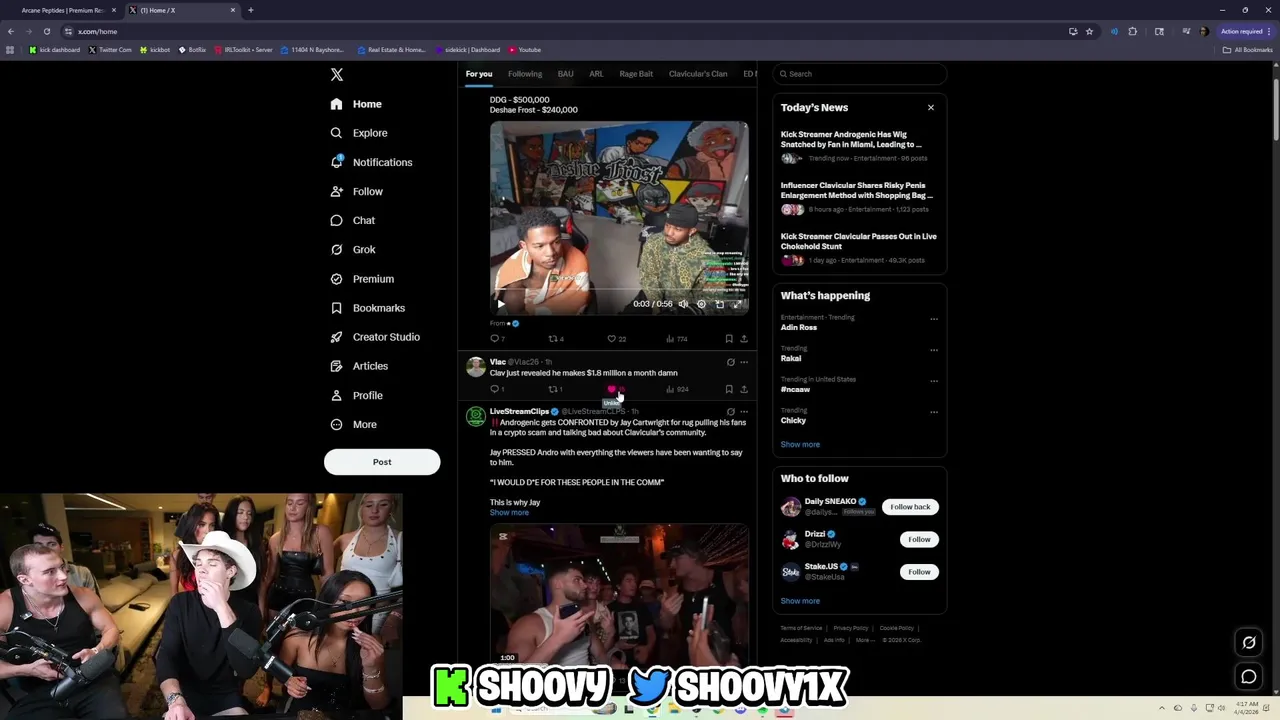This screenshot has width=1280, height=720.
Task: Mute the Deshae Frost video
Action: pyautogui.click(x=684, y=304)
